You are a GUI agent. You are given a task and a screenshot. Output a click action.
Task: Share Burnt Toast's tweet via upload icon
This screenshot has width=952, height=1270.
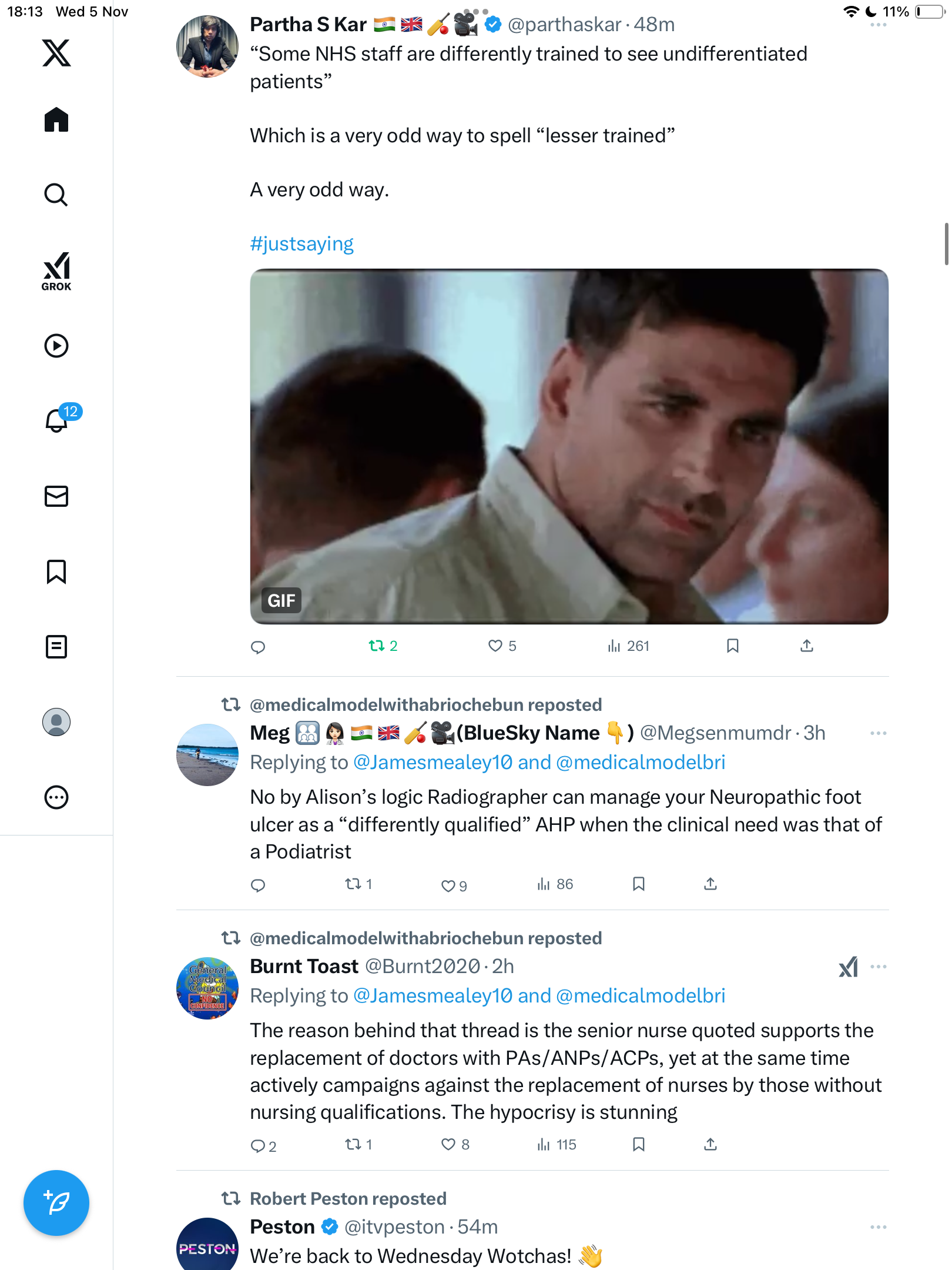(x=710, y=1144)
